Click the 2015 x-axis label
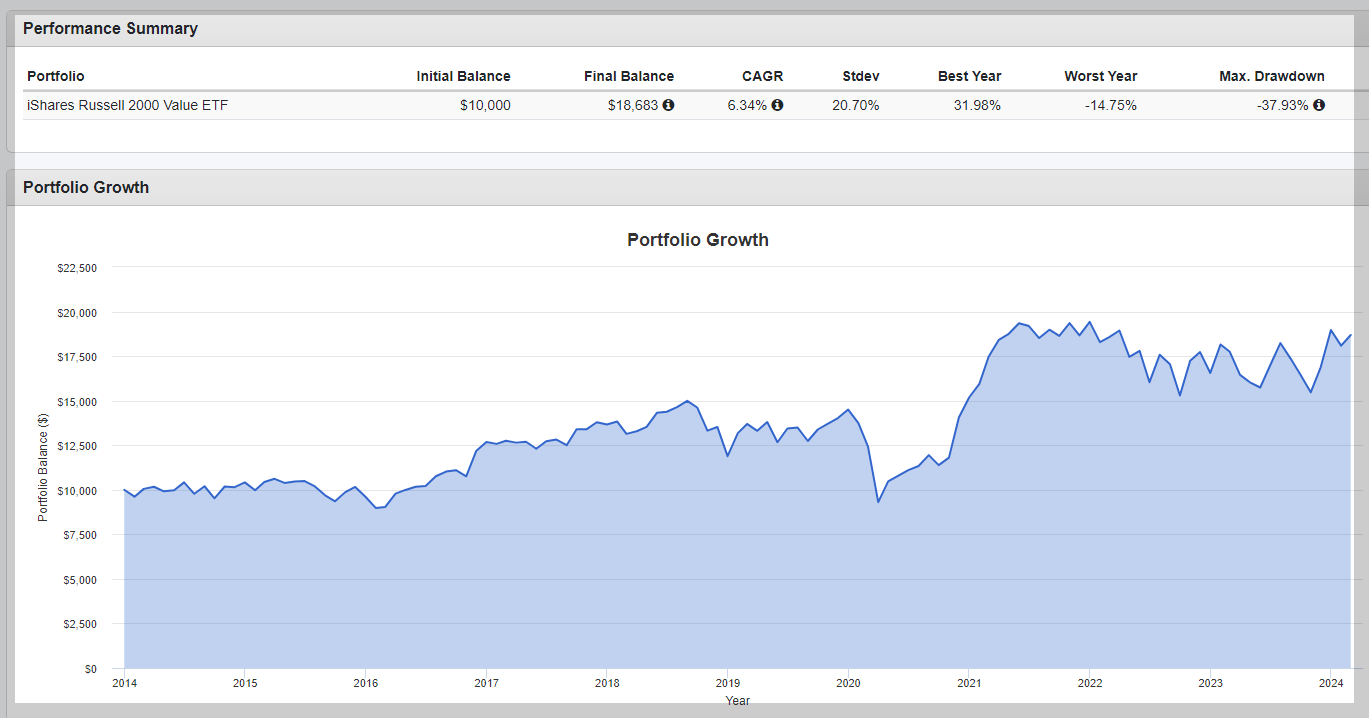 click(x=245, y=684)
